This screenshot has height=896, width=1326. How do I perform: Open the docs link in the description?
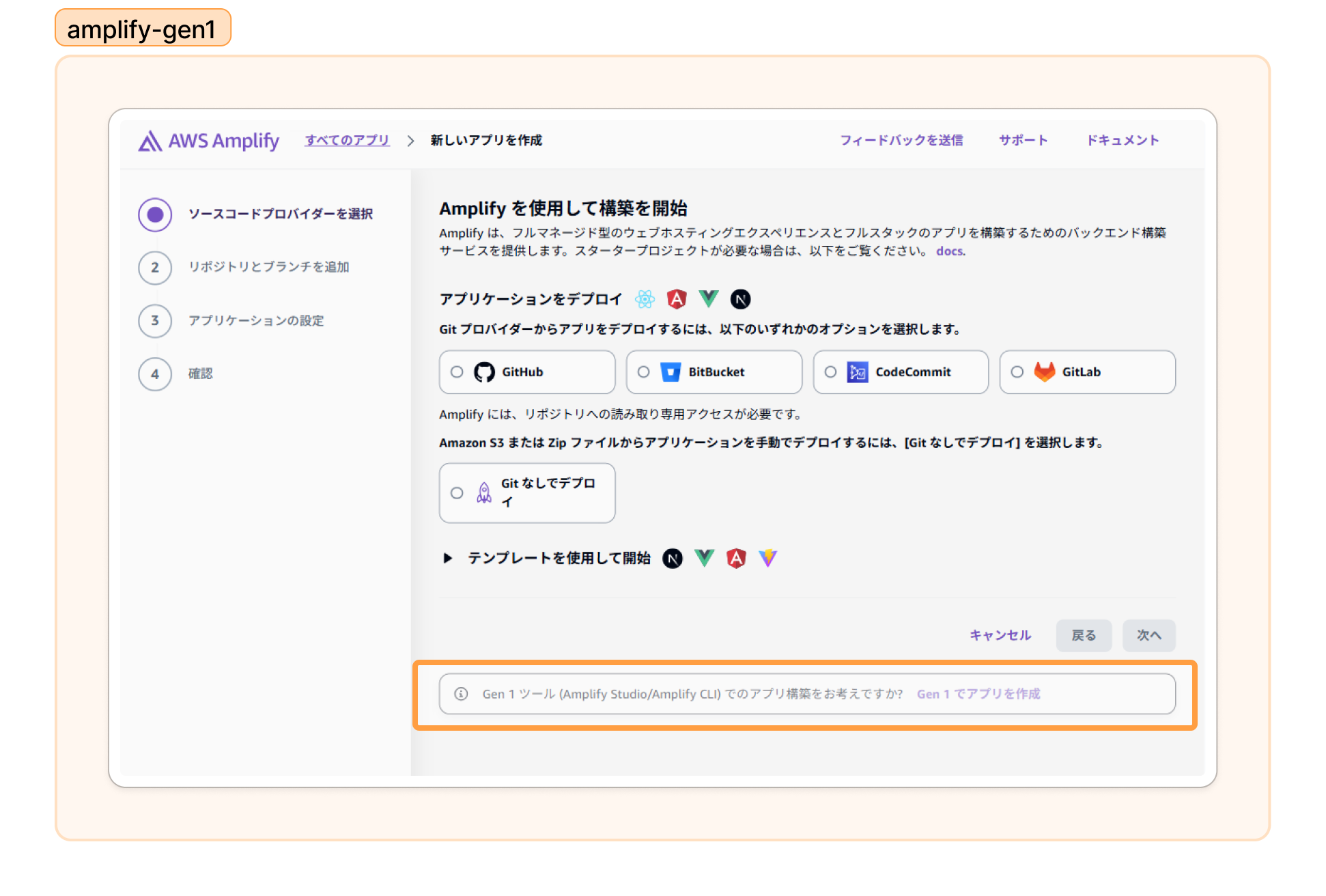950,251
